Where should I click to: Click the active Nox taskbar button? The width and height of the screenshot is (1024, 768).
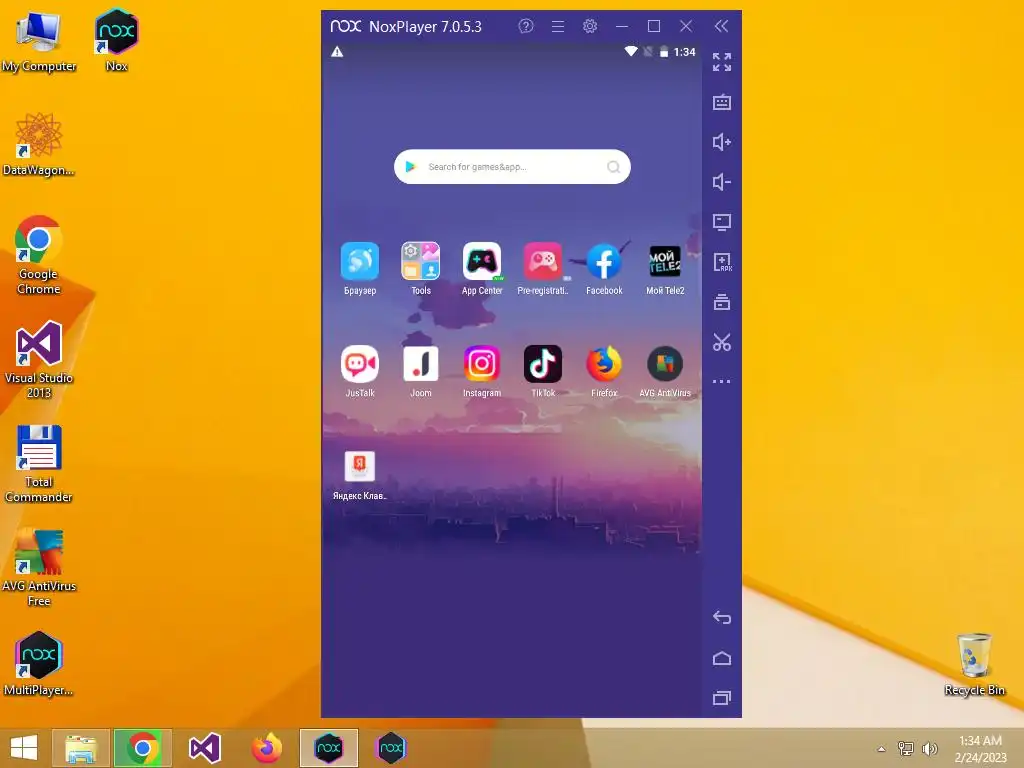[328, 748]
